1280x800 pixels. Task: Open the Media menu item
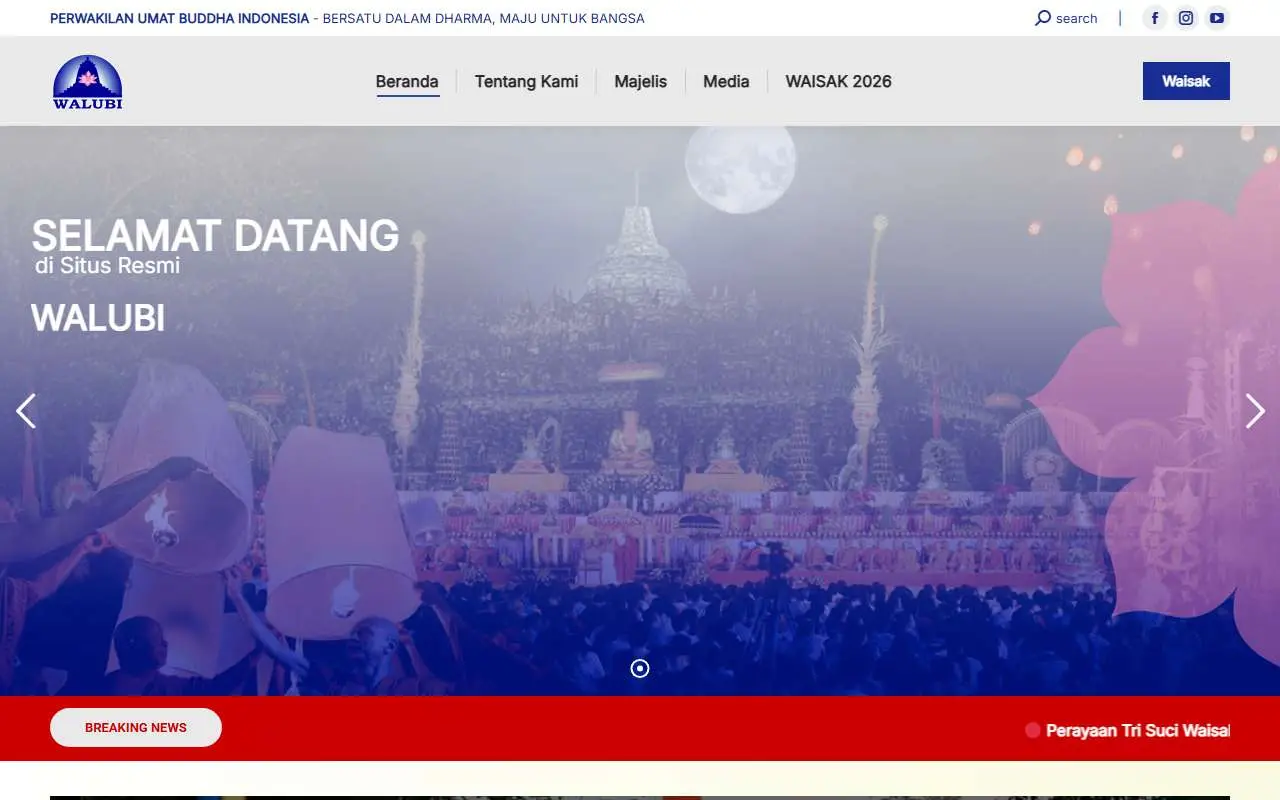pyautogui.click(x=726, y=82)
